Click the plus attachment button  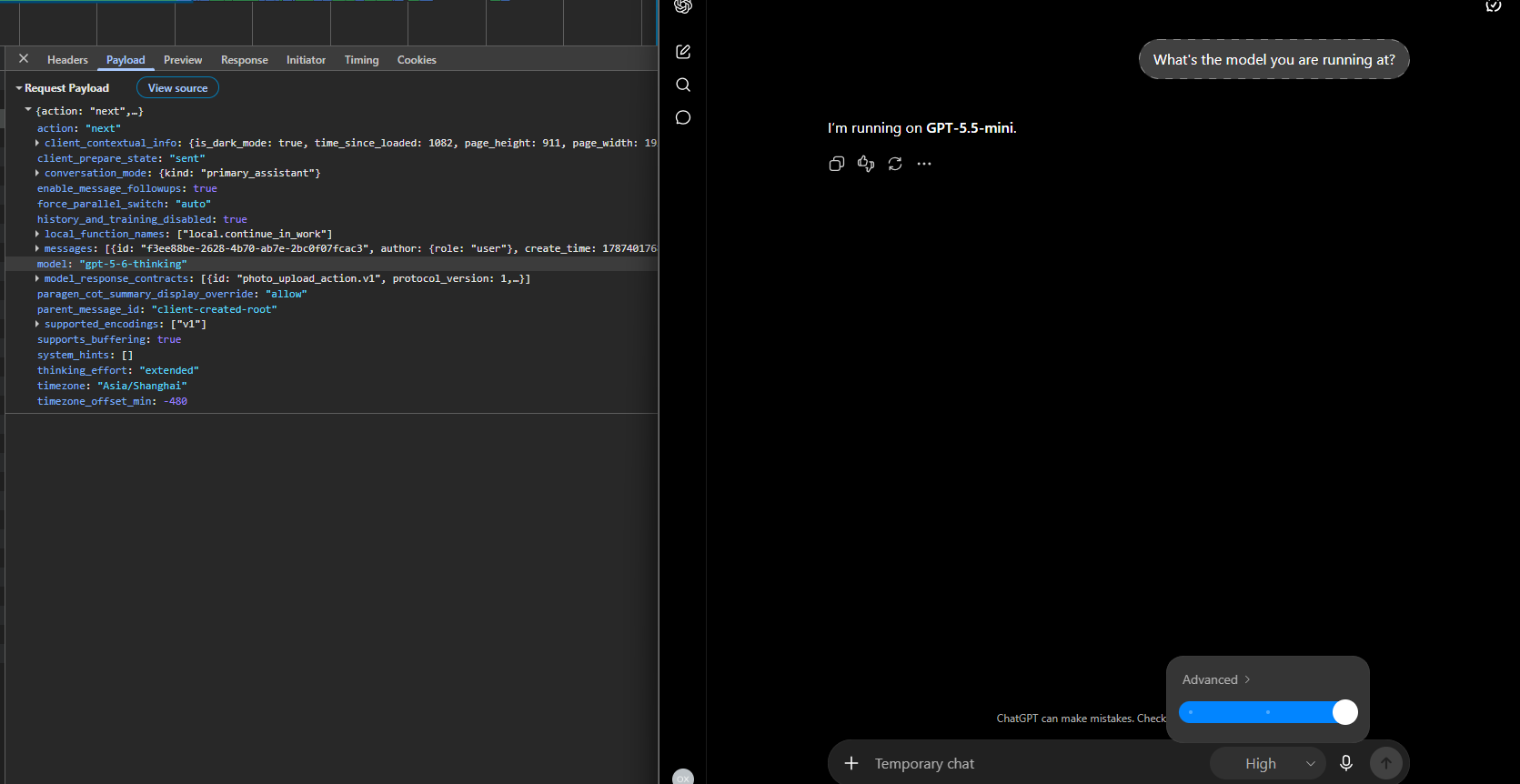pyautogui.click(x=851, y=763)
